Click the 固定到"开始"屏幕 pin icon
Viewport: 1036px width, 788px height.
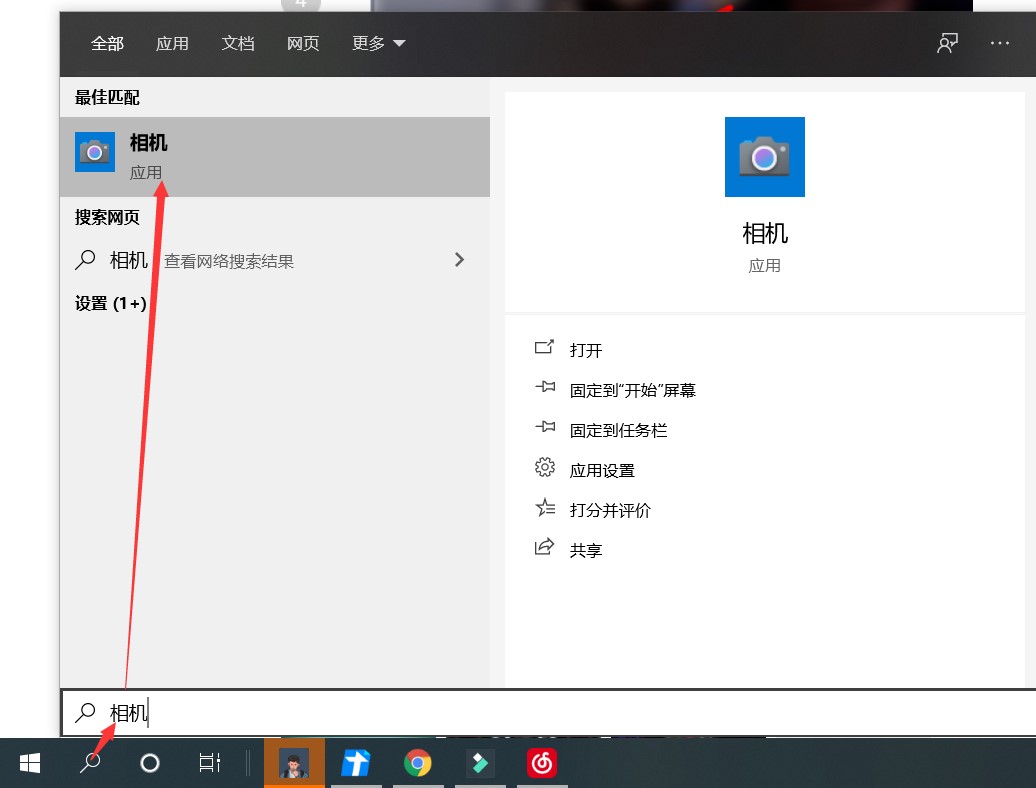coord(545,389)
